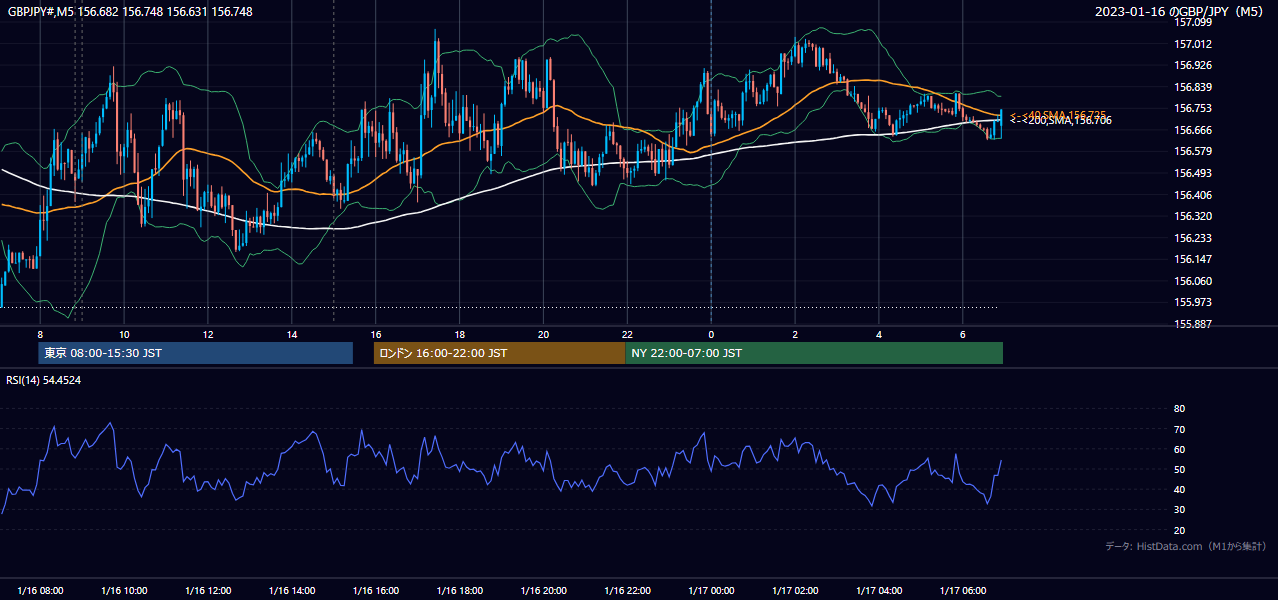Click the 1/16 08:00 date label
This screenshot has height=600, width=1278.
point(40,591)
